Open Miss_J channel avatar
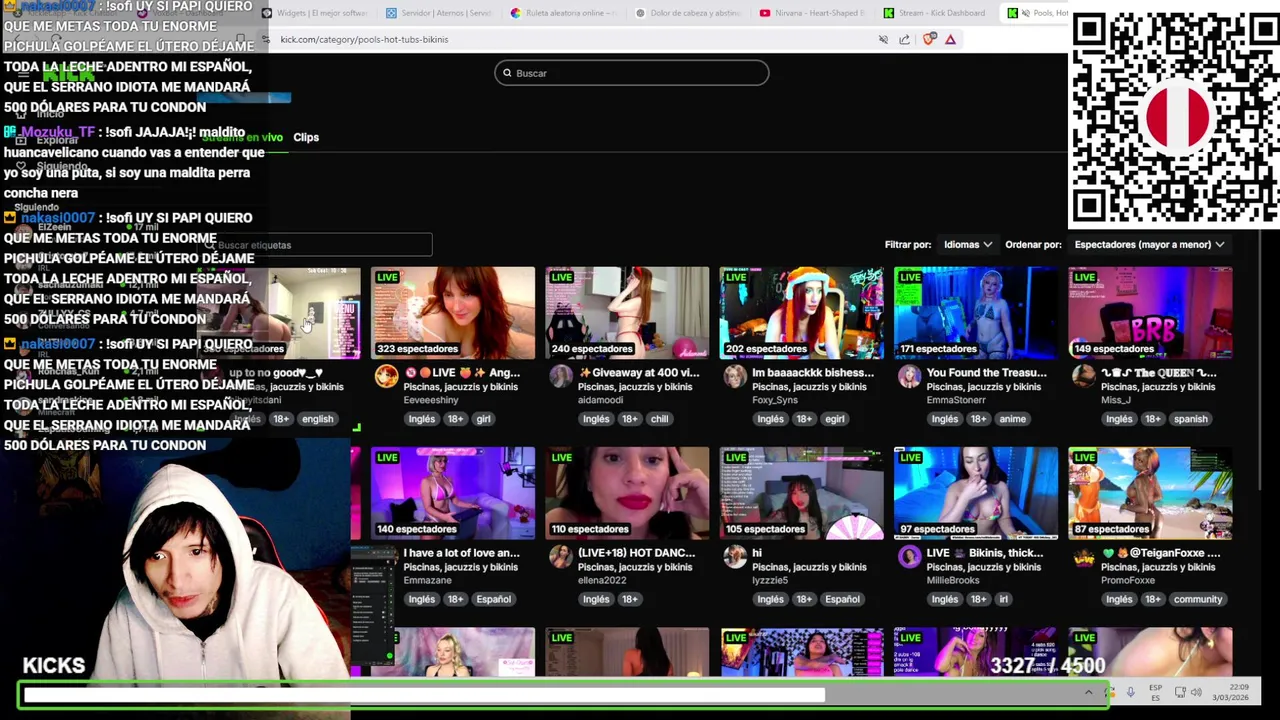The width and height of the screenshot is (1280, 720). click(x=1083, y=376)
